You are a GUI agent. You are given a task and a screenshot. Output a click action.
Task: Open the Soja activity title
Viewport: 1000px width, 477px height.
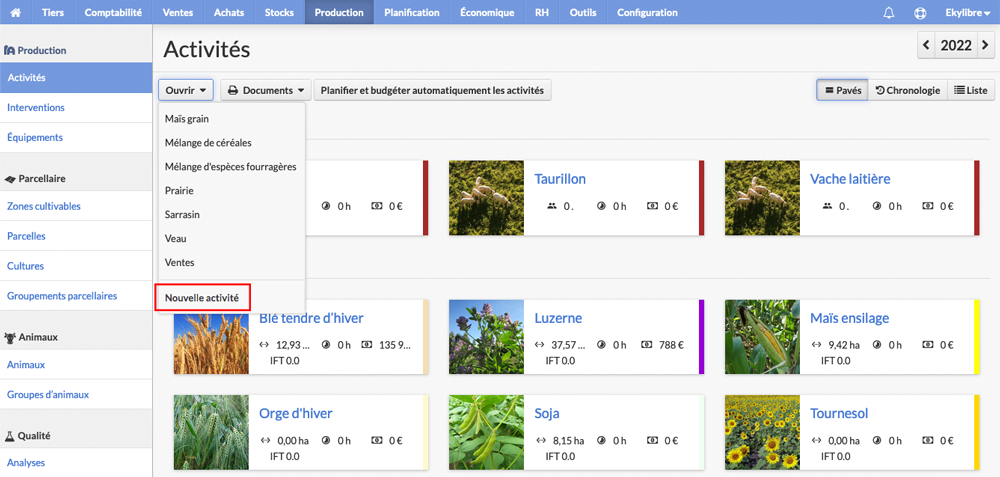pyautogui.click(x=547, y=413)
